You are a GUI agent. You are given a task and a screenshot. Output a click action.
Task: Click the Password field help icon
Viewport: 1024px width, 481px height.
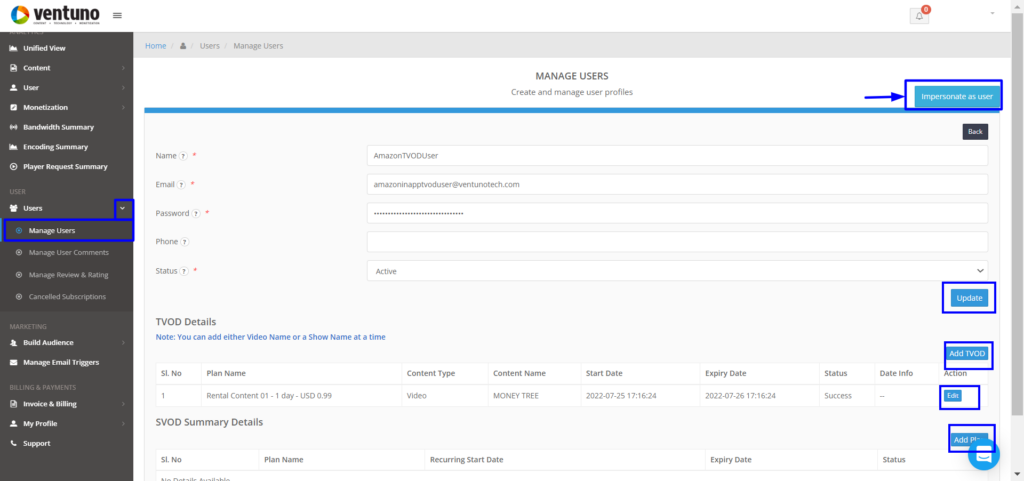196,213
